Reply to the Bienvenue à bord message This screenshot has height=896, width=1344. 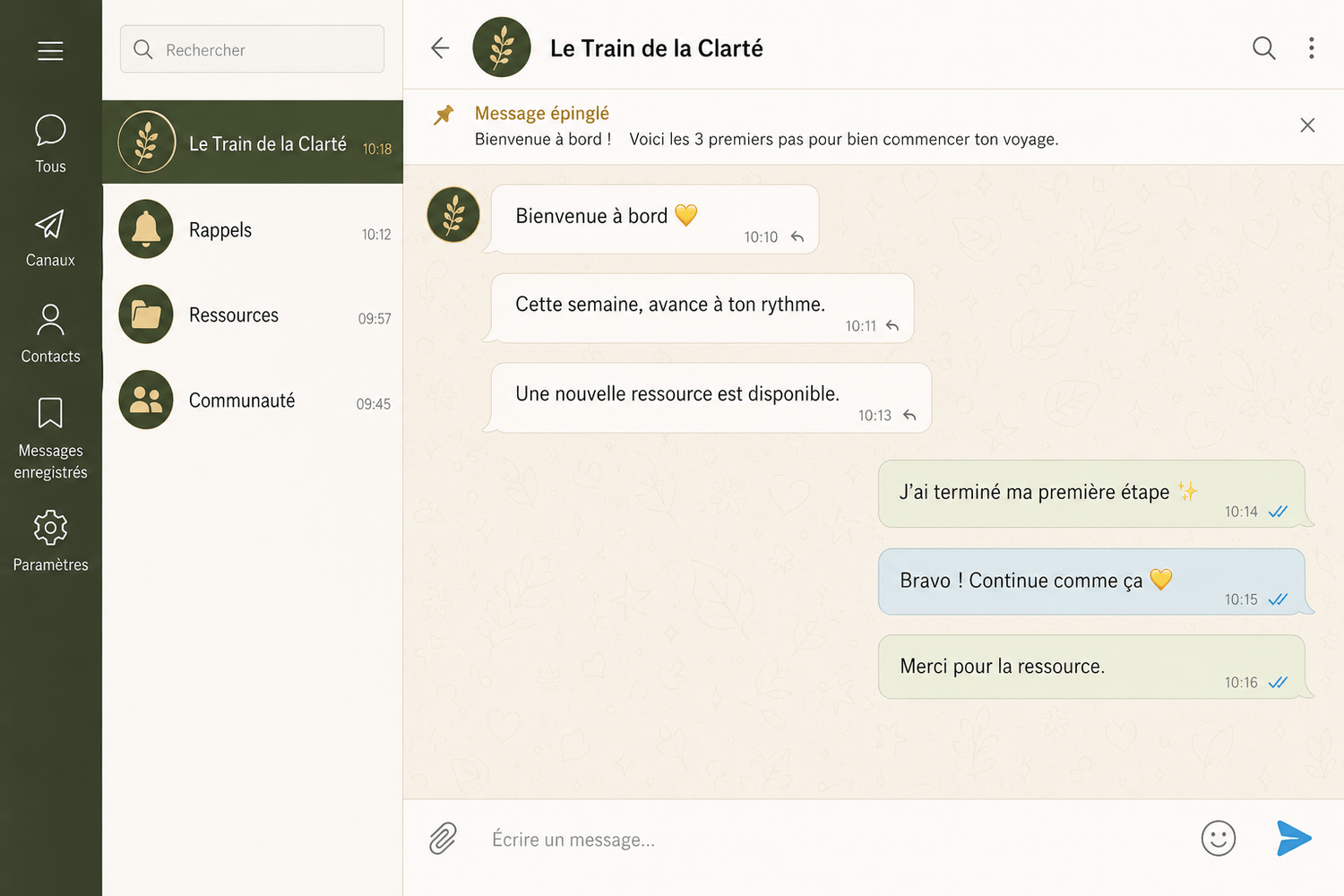(797, 237)
